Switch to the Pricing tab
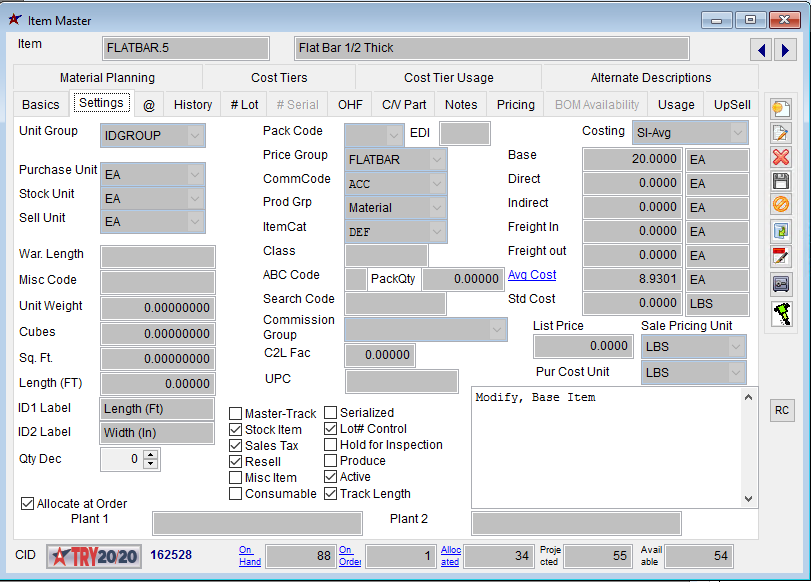This screenshot has width=811, height=582. tap(515, 105)
